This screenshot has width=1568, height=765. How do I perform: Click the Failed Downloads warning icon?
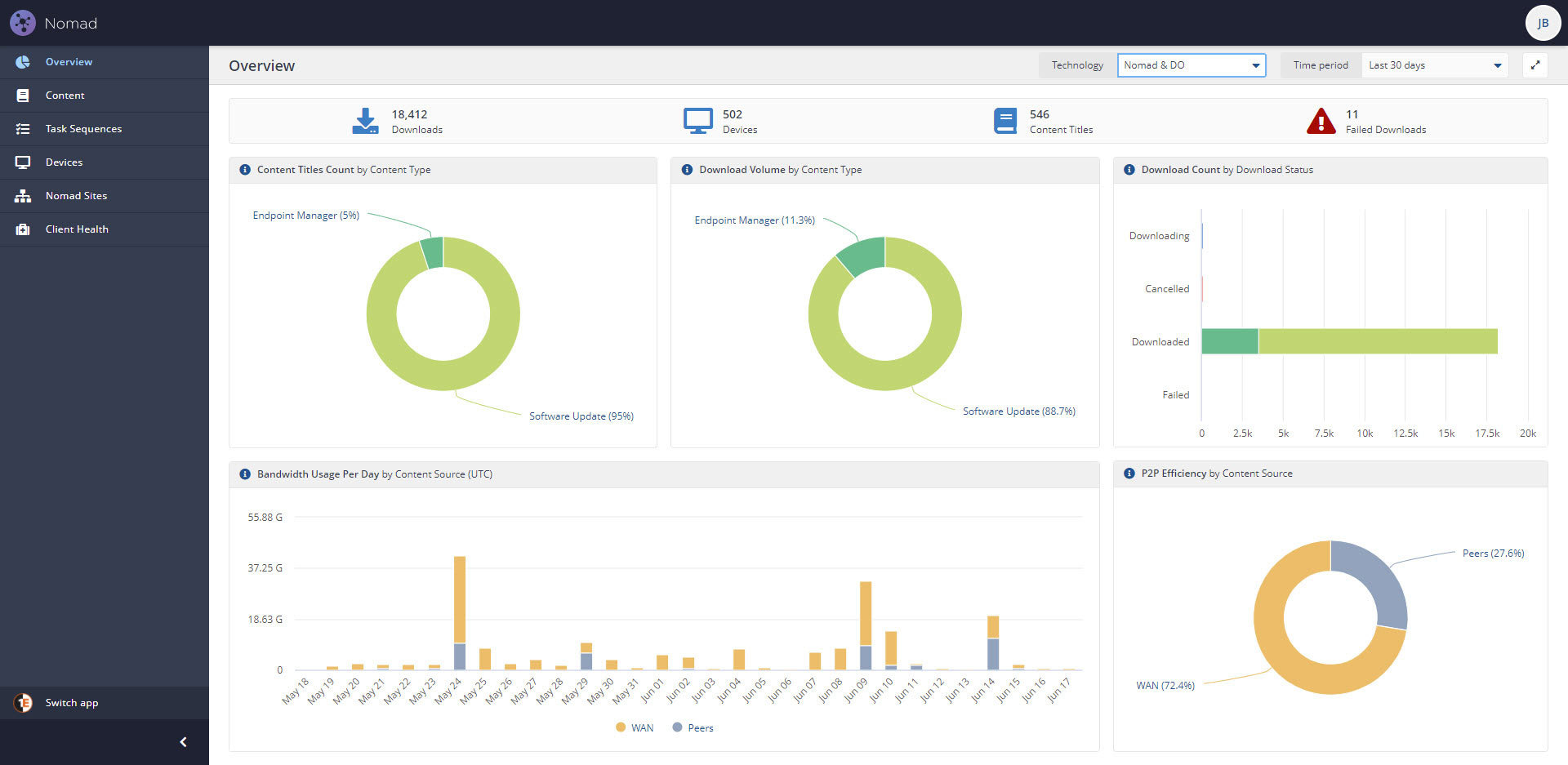click(1321, 121)
